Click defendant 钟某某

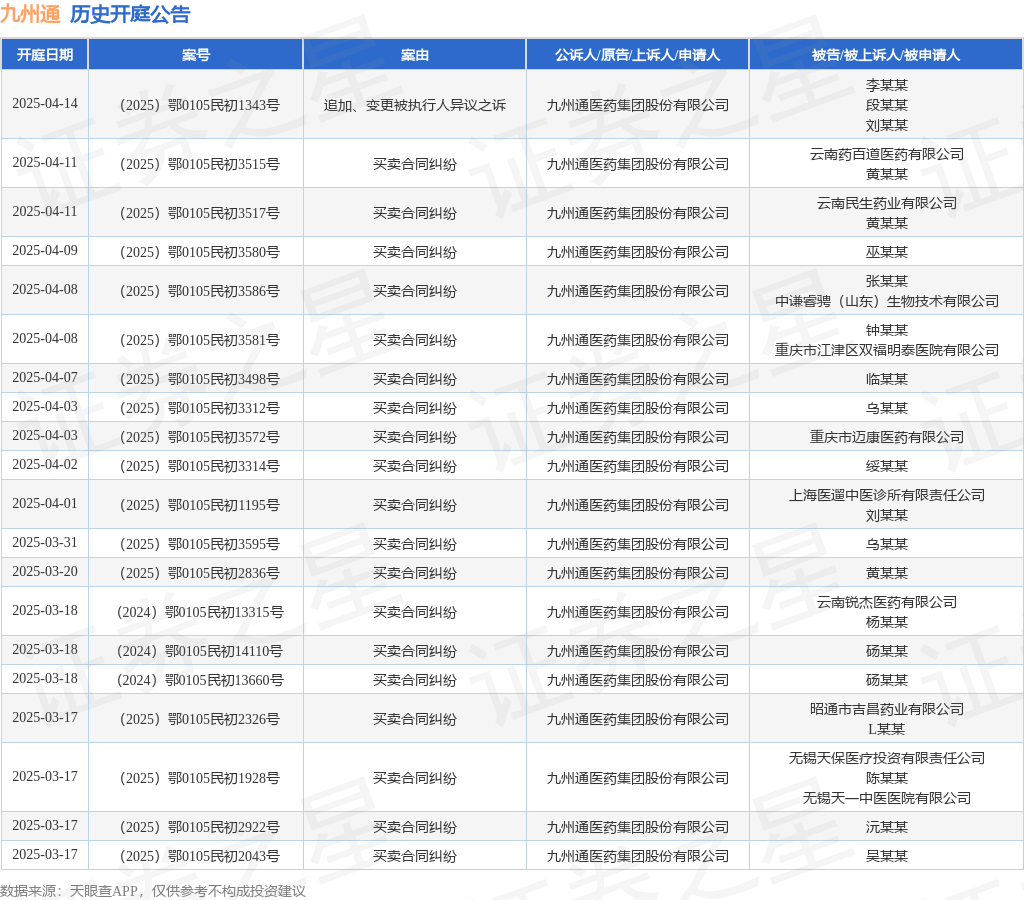[x=887, y=330]
